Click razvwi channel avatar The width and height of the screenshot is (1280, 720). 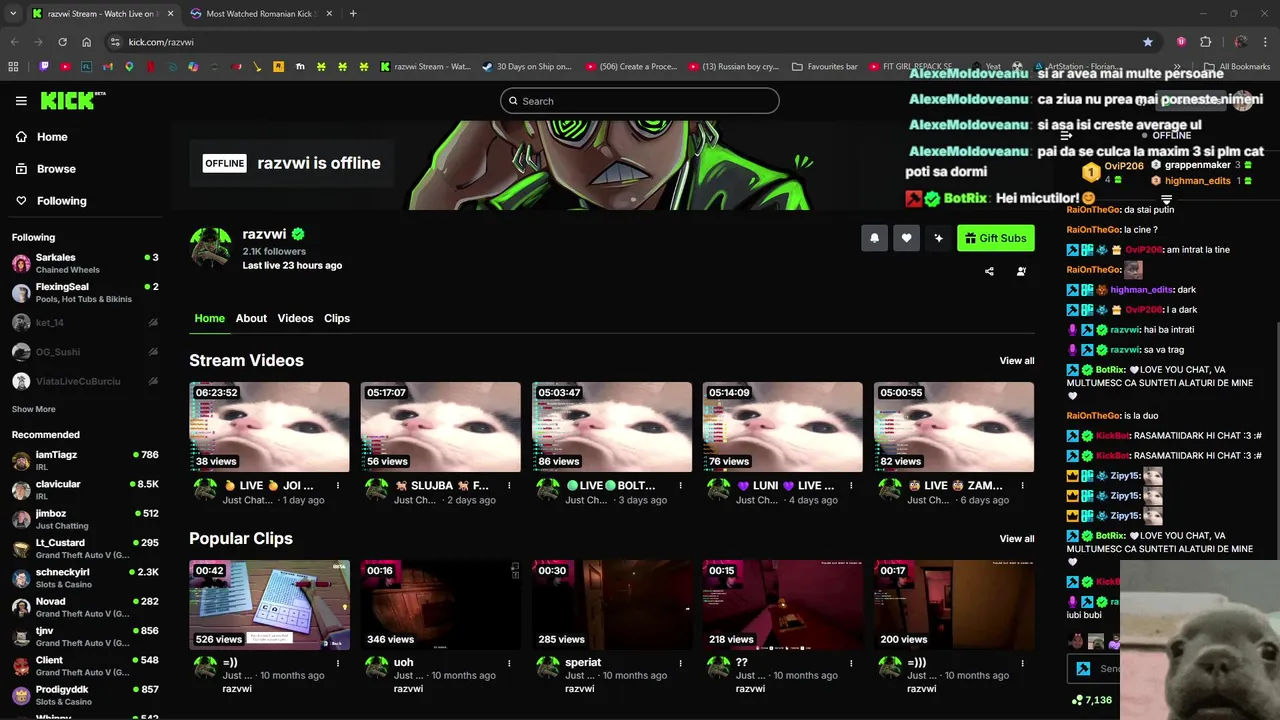[x=211, y=248]
